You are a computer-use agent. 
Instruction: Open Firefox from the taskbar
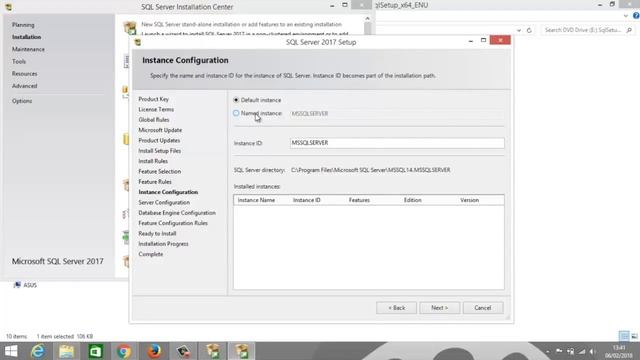pos(154,351)
